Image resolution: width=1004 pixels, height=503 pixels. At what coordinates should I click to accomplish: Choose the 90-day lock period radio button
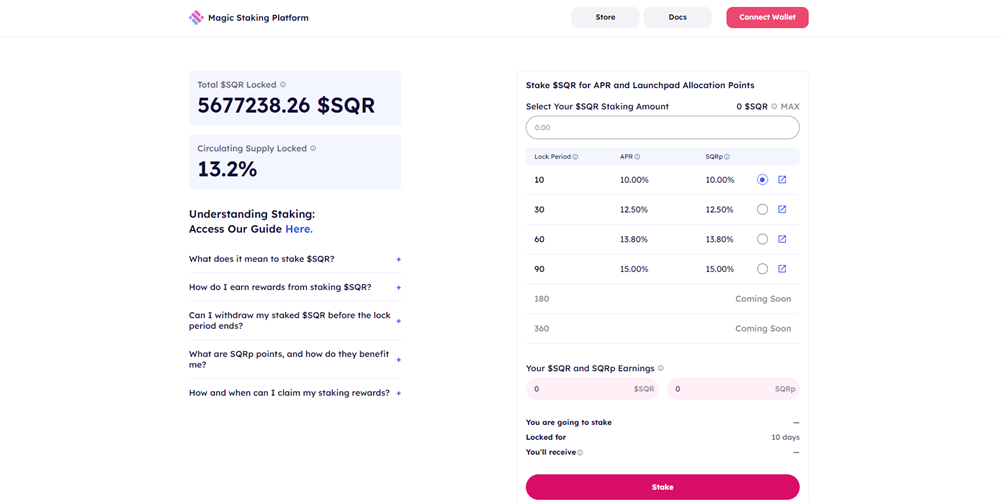pos(762,269)
